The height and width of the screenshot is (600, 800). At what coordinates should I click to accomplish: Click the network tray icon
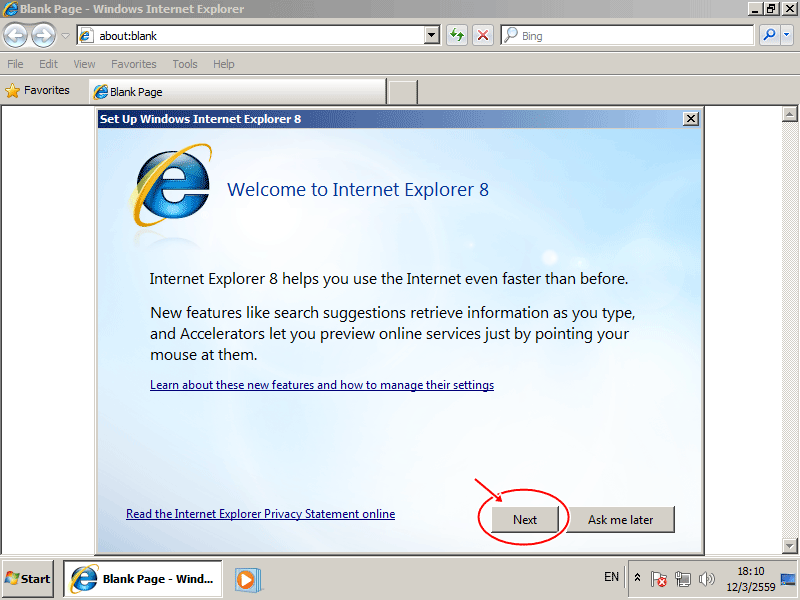[683, 579]
